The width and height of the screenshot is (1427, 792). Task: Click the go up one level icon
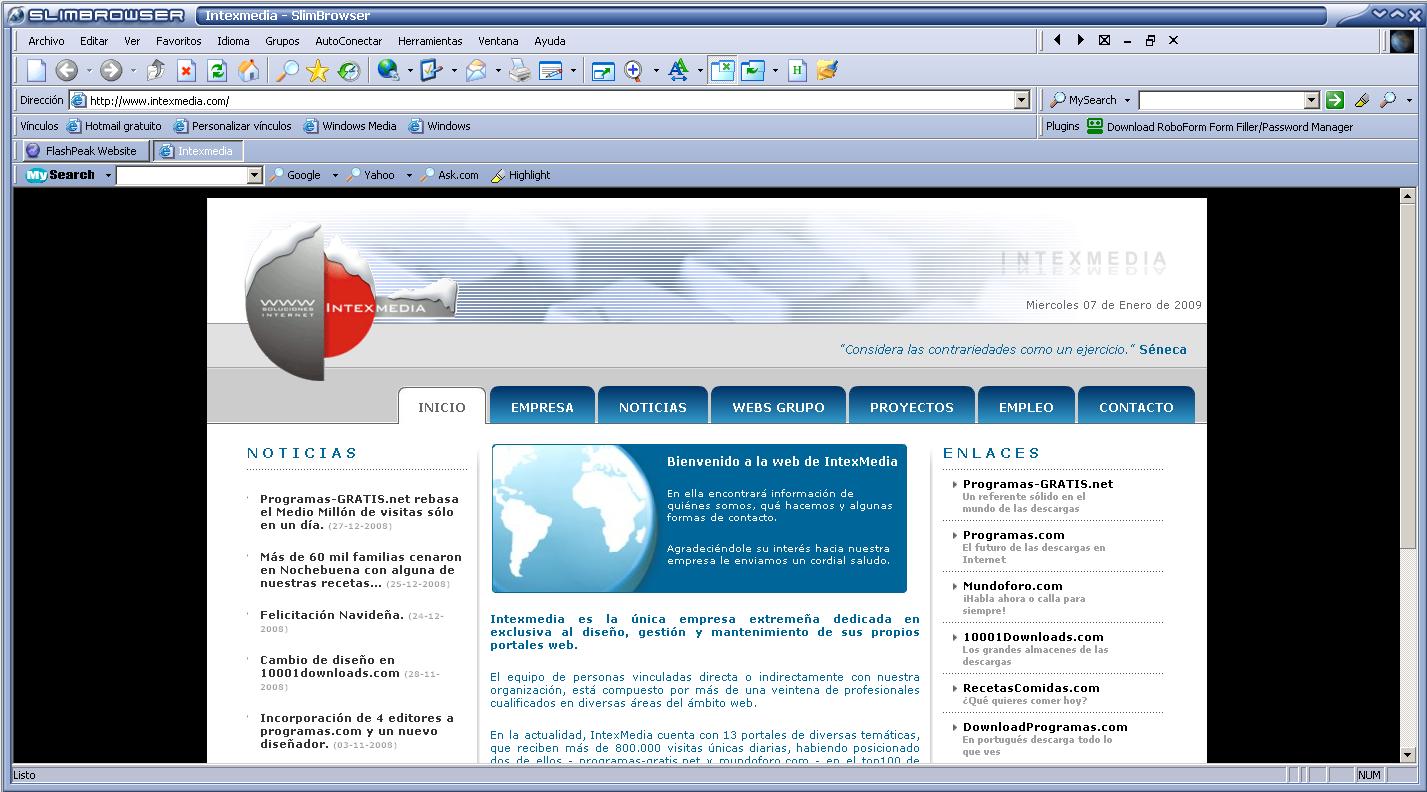coord(155,70)
